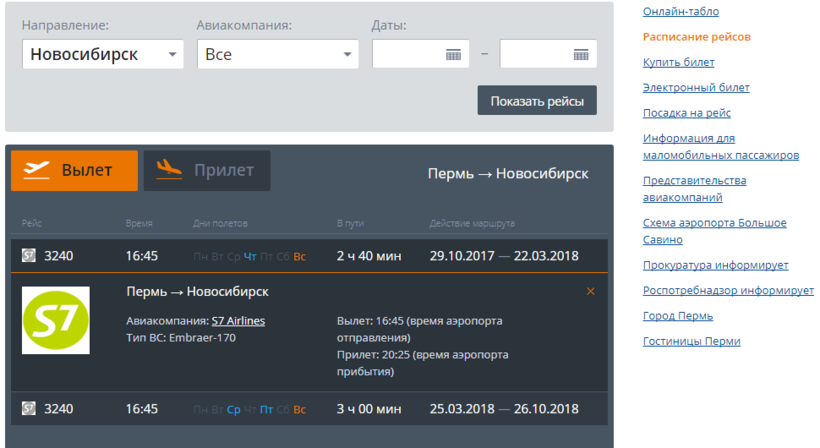
Task: Click the landing plane icon on Прилет tab
Action: click(169, 170)
